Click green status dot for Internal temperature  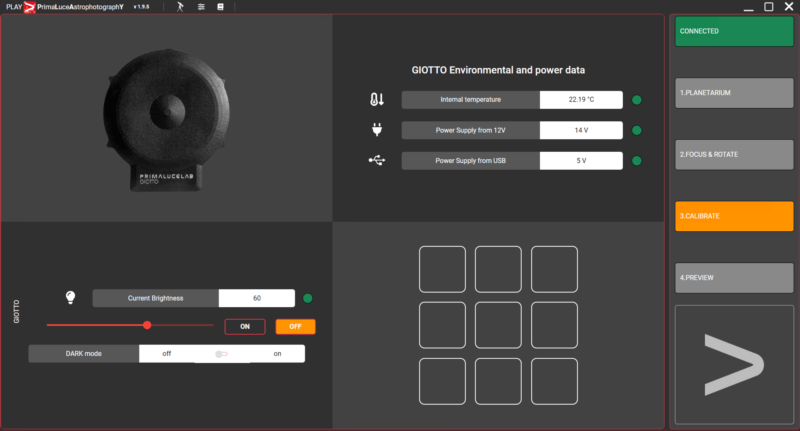637,100
